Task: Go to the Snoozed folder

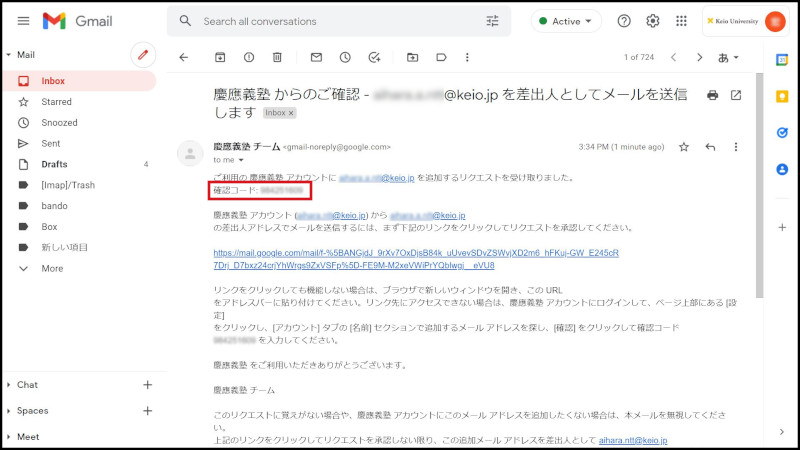Action: click(x=59, y=123)
